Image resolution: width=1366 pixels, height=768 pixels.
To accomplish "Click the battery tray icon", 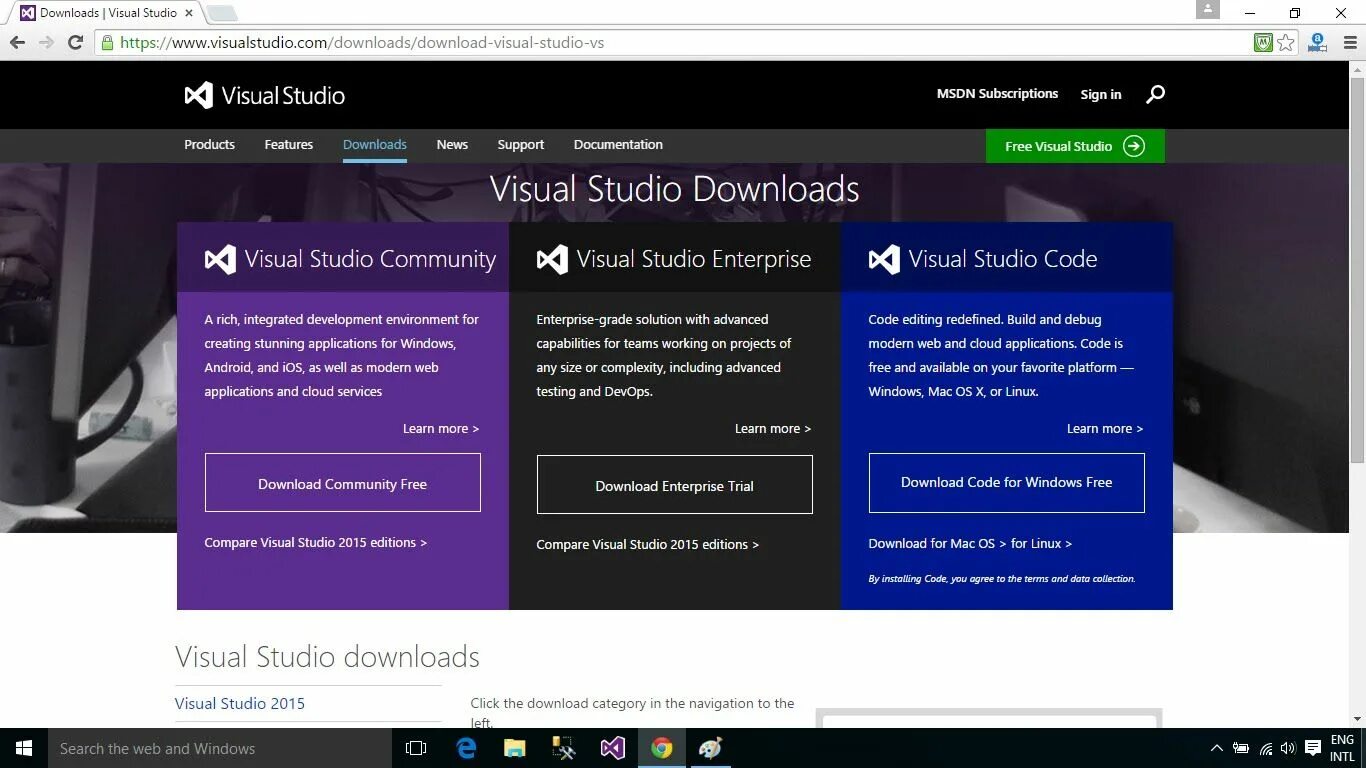I will [1241, 748].
